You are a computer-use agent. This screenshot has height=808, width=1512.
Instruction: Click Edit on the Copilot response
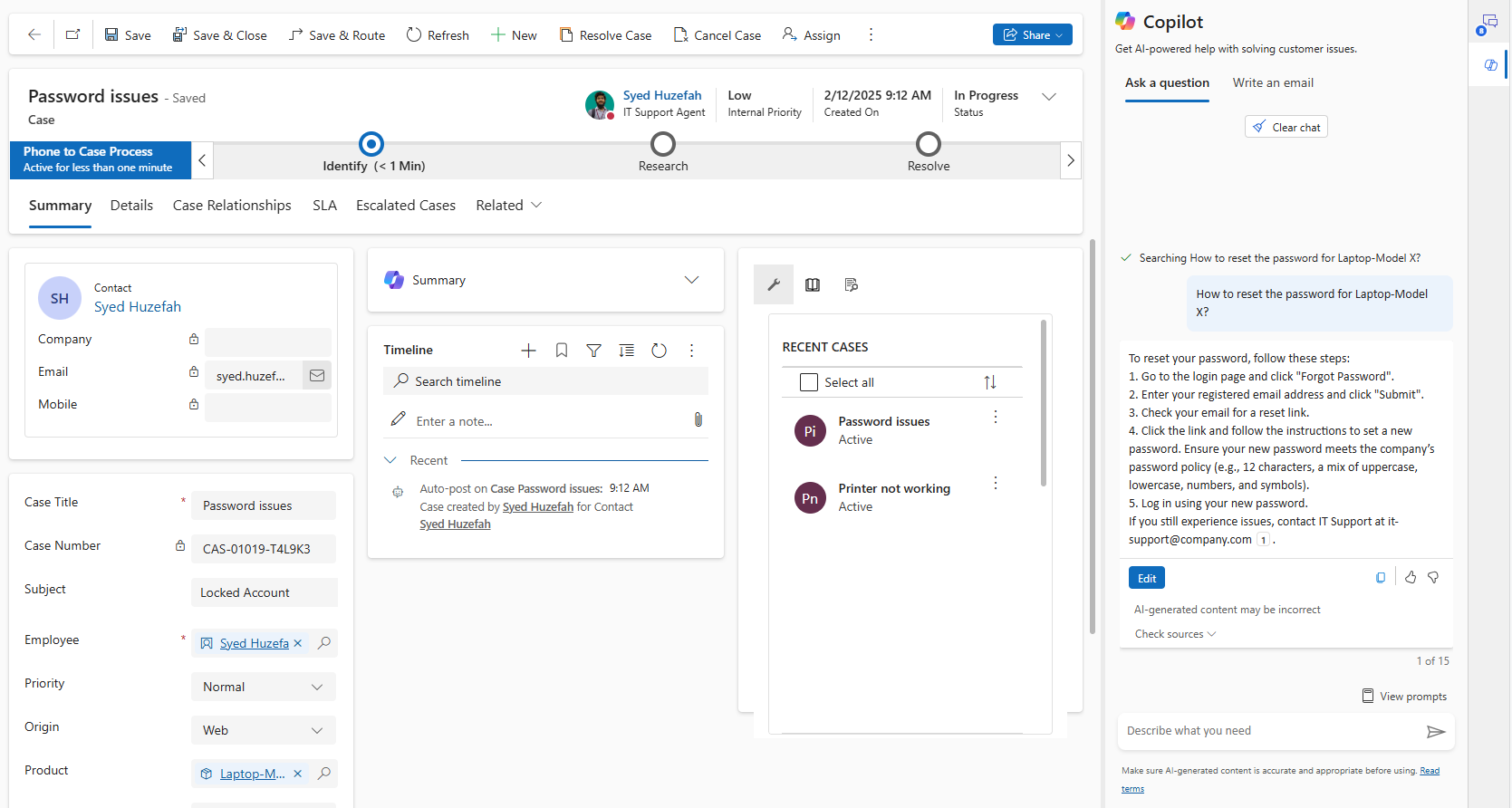pos(1147,578)
